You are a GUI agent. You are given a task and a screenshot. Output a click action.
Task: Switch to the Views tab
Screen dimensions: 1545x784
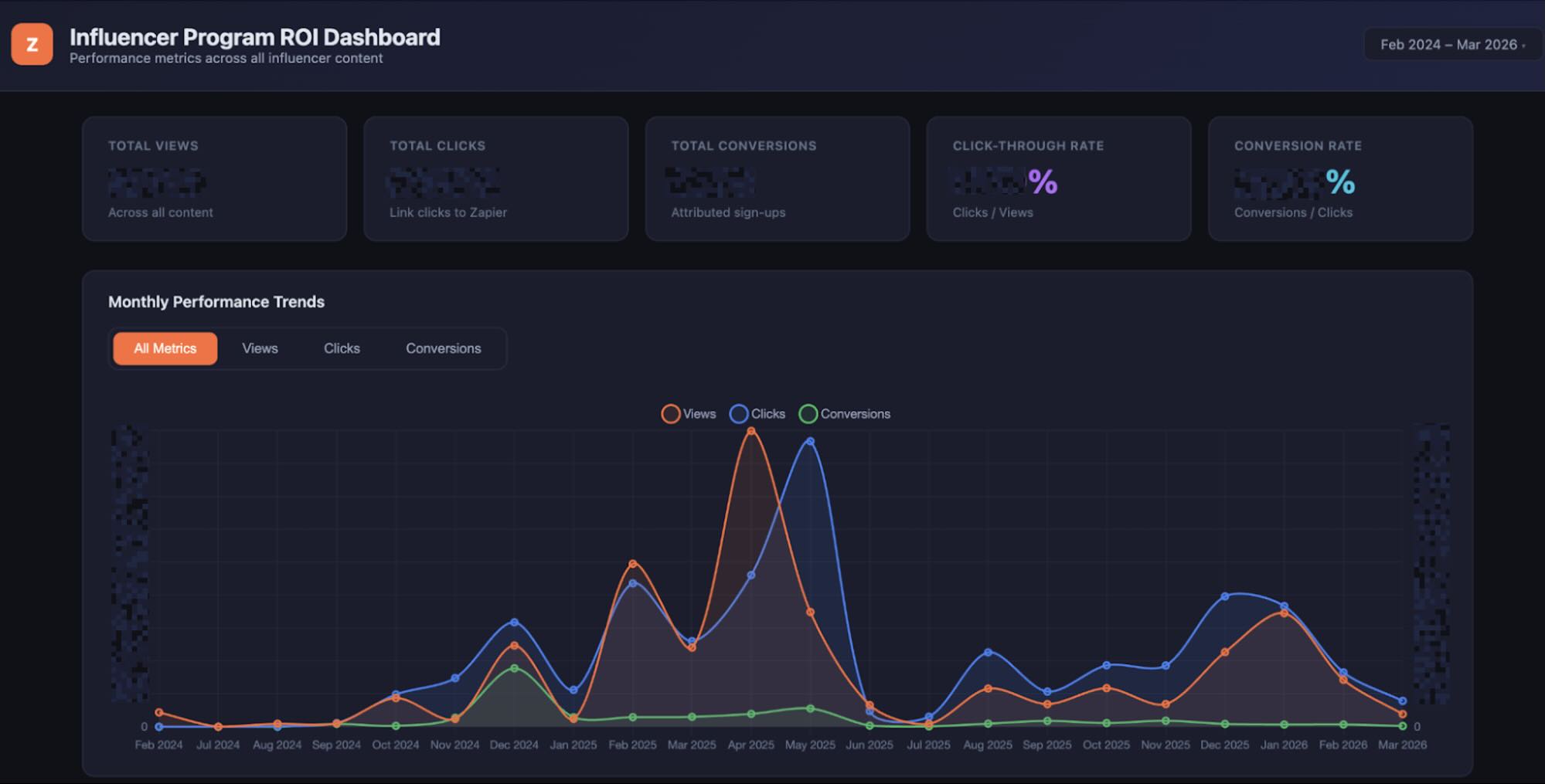(x=260, y=348)
